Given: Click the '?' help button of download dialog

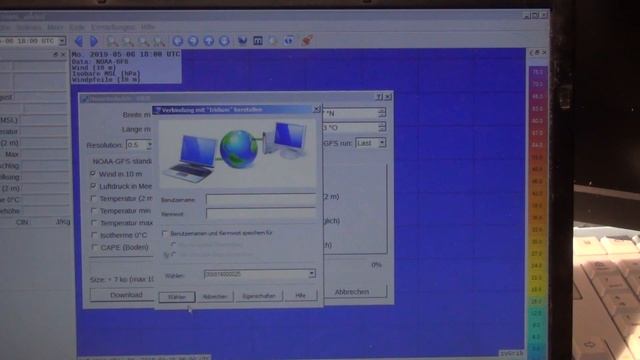Looking at the screenshot, I should pyautogui.click(x=379, y=97).
